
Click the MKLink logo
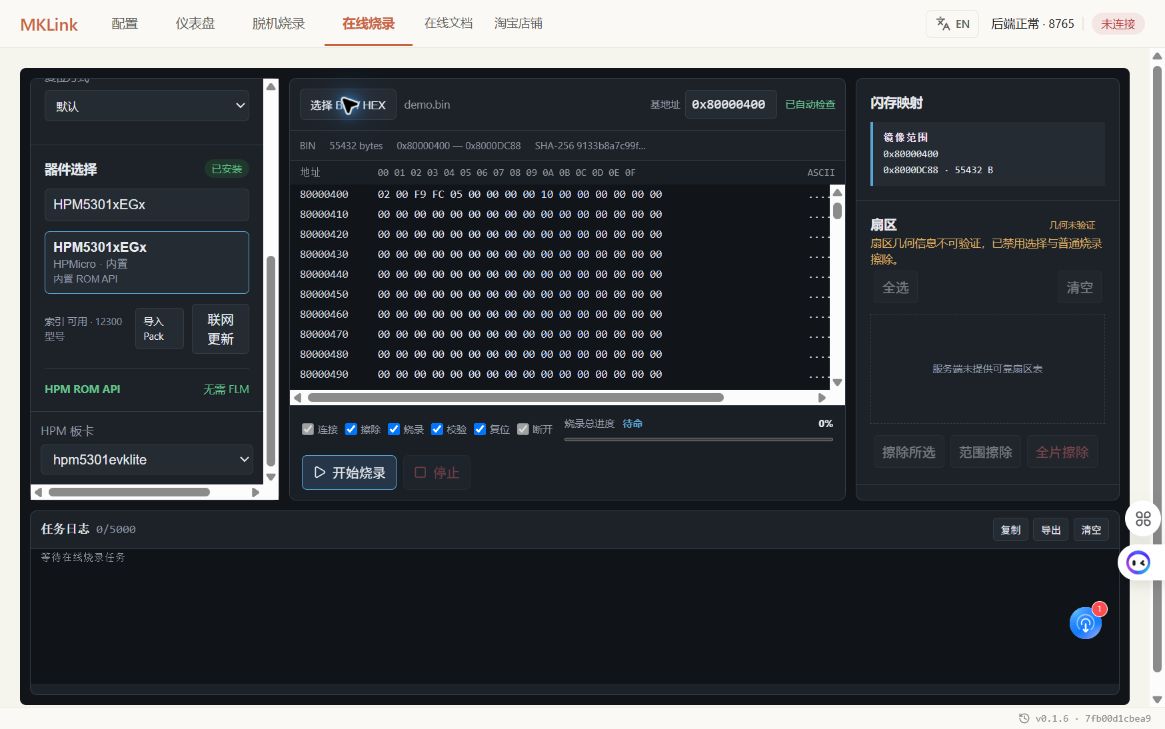coord(49,25)
